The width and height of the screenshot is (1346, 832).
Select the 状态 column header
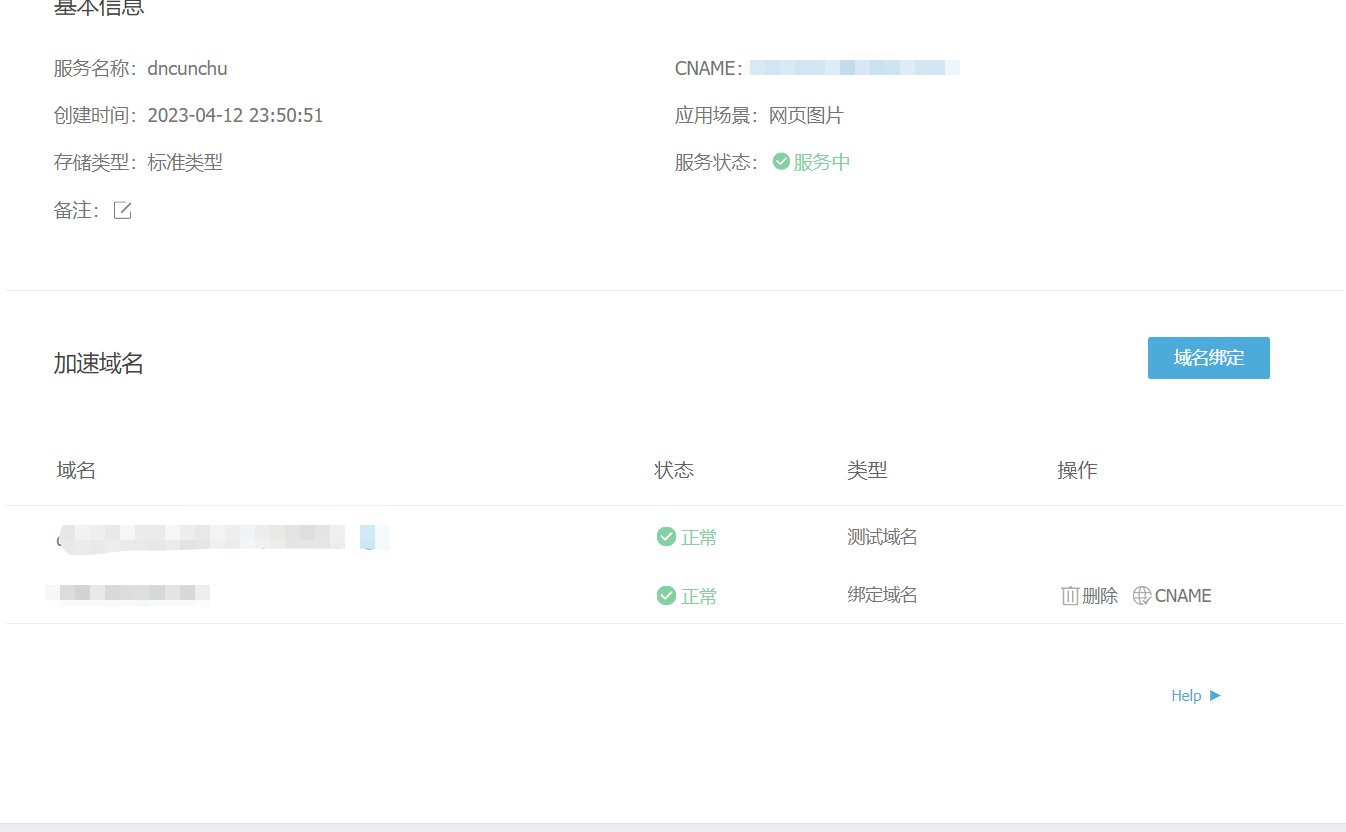click(x=674, y=470)
